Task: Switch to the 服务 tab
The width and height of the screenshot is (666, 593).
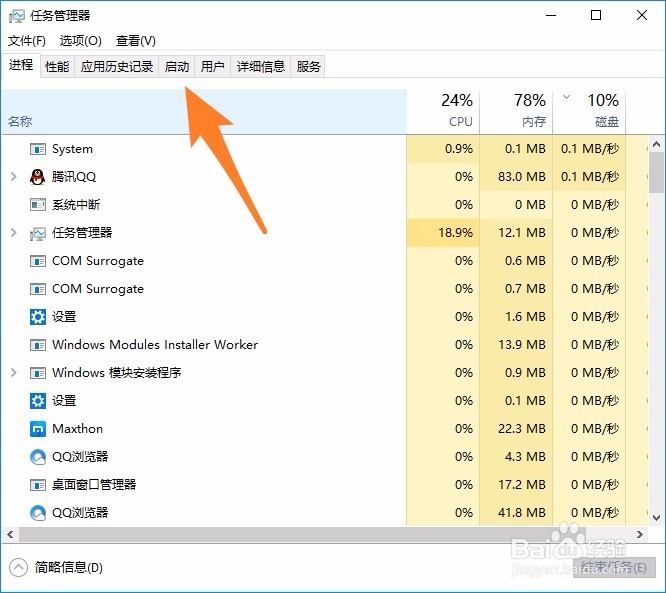Action: pyautogui.click(x=308, y=66)
